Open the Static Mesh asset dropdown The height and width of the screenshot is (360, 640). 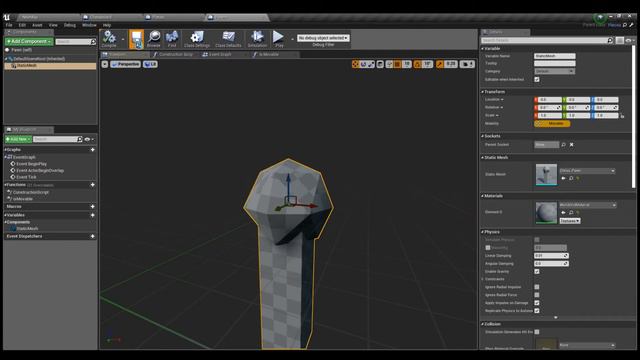coord(587,171)
